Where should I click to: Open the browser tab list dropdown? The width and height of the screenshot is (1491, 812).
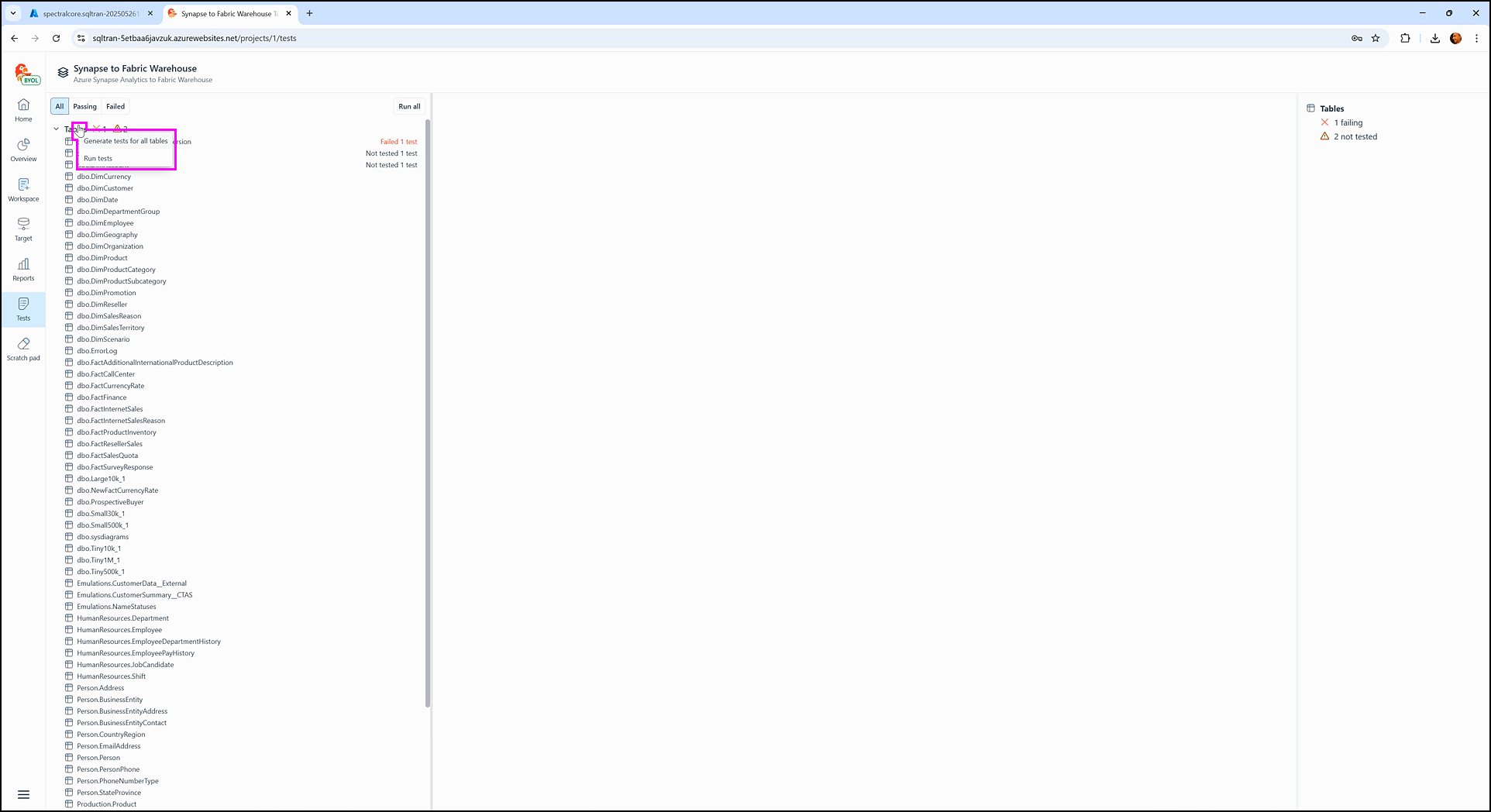pos(13,13)
